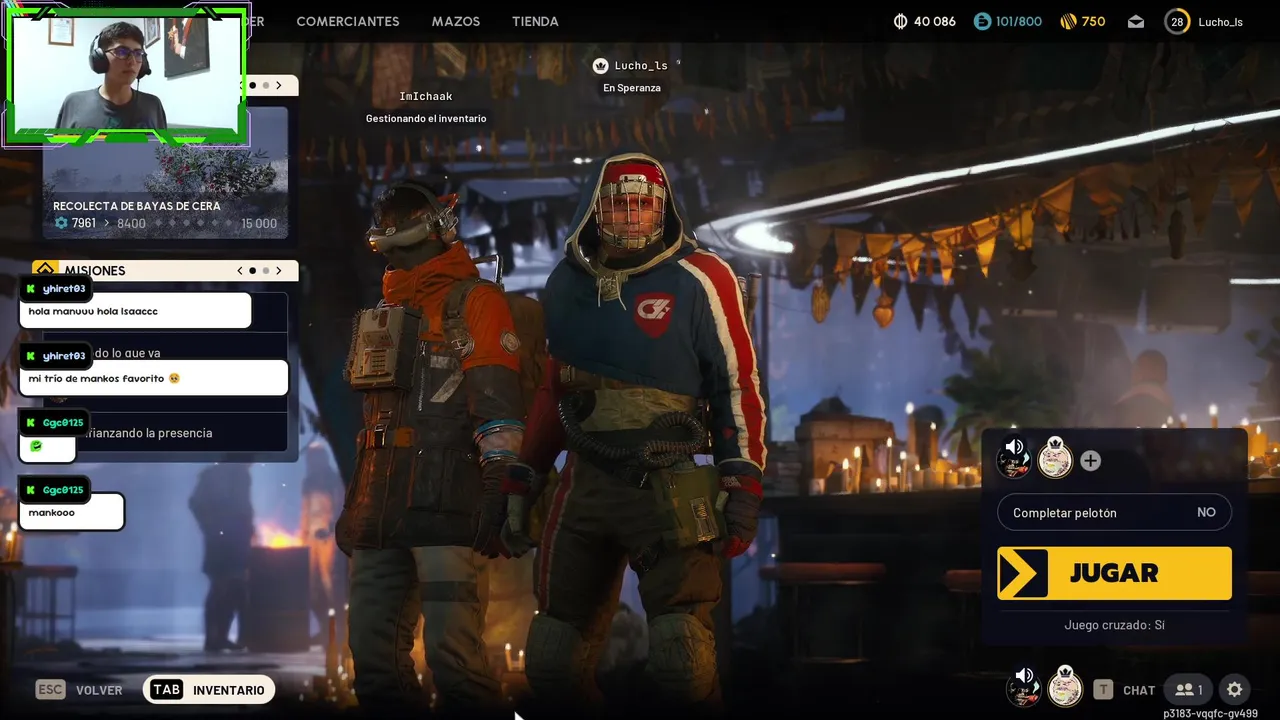Click the MISIONES panel header
1280x720 pixels.
pos(165,270)
